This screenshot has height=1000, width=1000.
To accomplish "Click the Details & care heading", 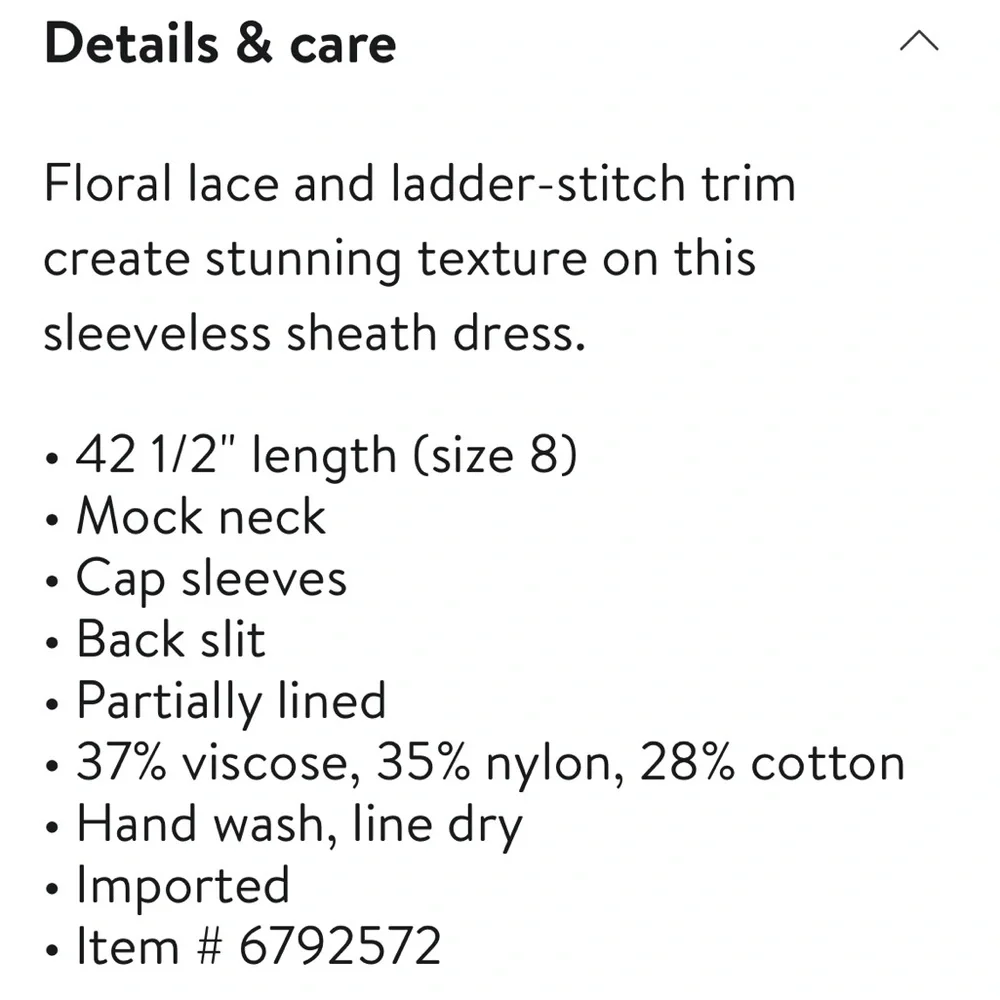I will tap(220, 45).
